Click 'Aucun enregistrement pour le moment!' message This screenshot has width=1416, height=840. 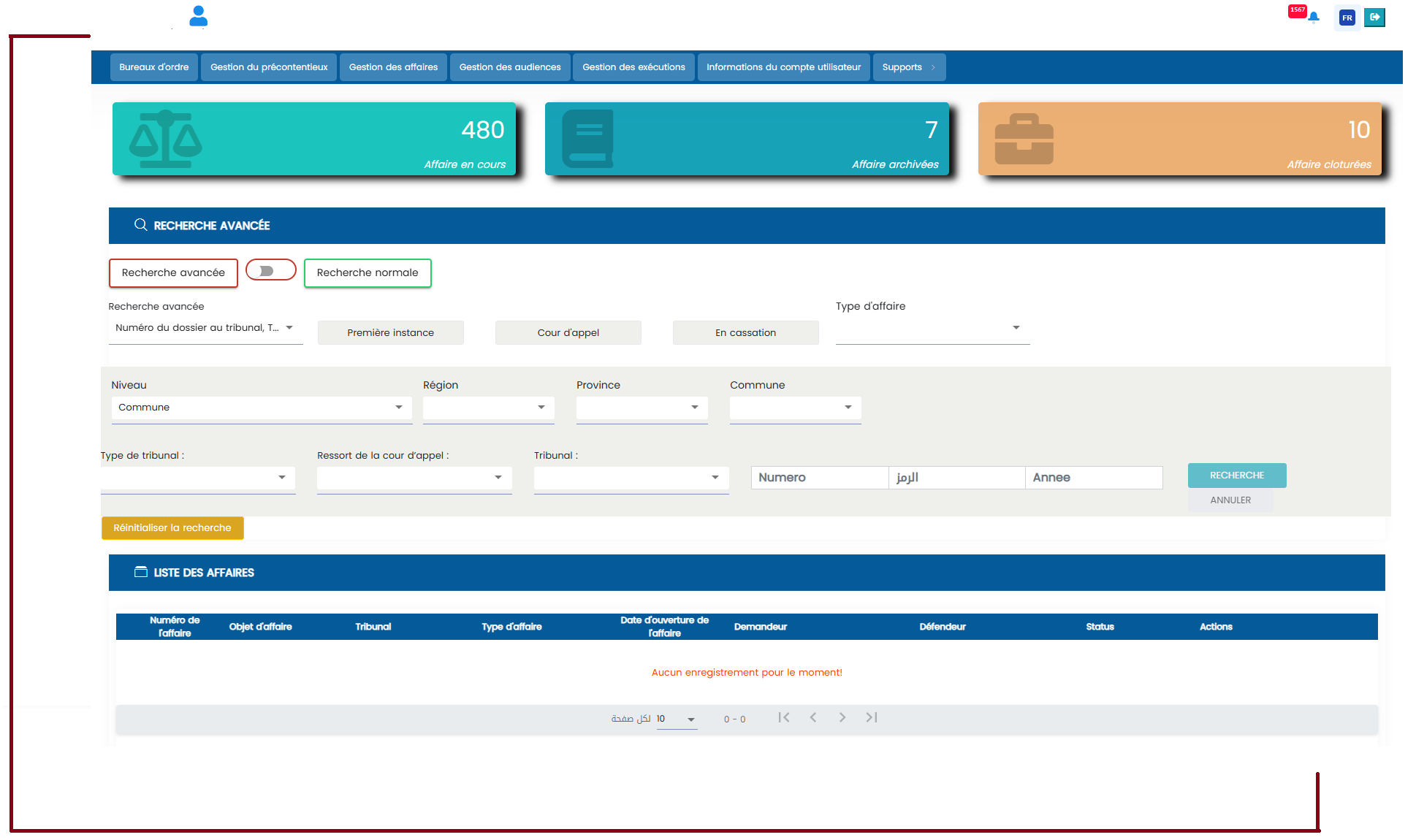(x=747, y=673)
